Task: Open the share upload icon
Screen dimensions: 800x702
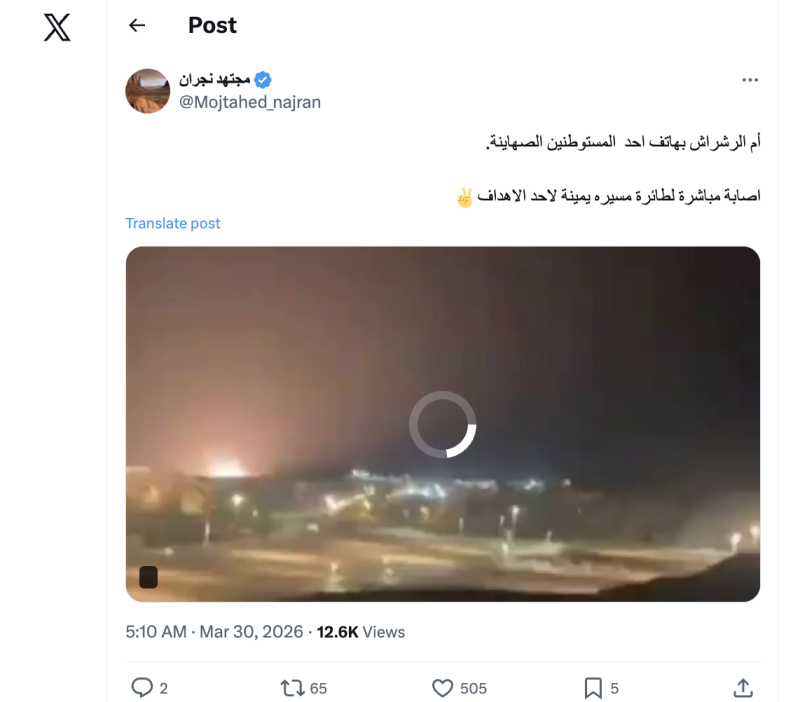Action: [x=743, y=688]
